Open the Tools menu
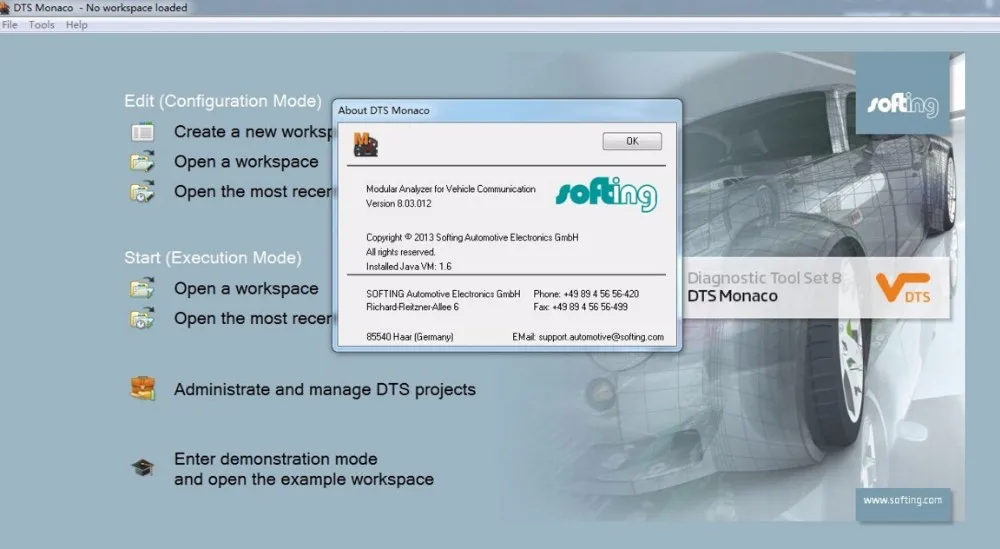1000x549 pixels. tap(41, 25)
